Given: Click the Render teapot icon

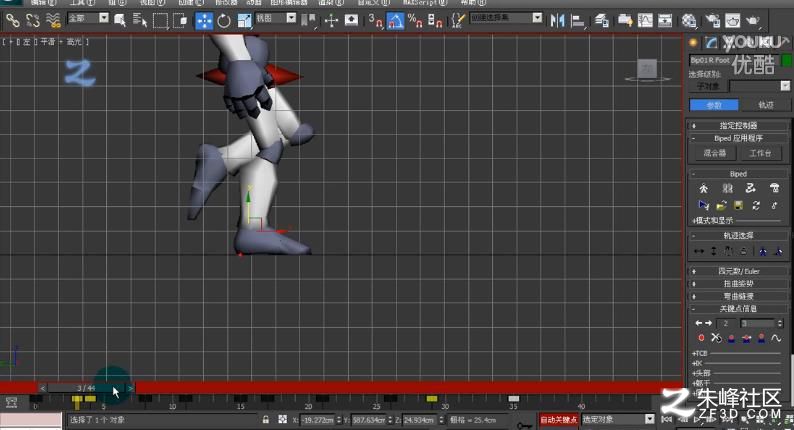Looking at the screenshot, I should 752,21.
